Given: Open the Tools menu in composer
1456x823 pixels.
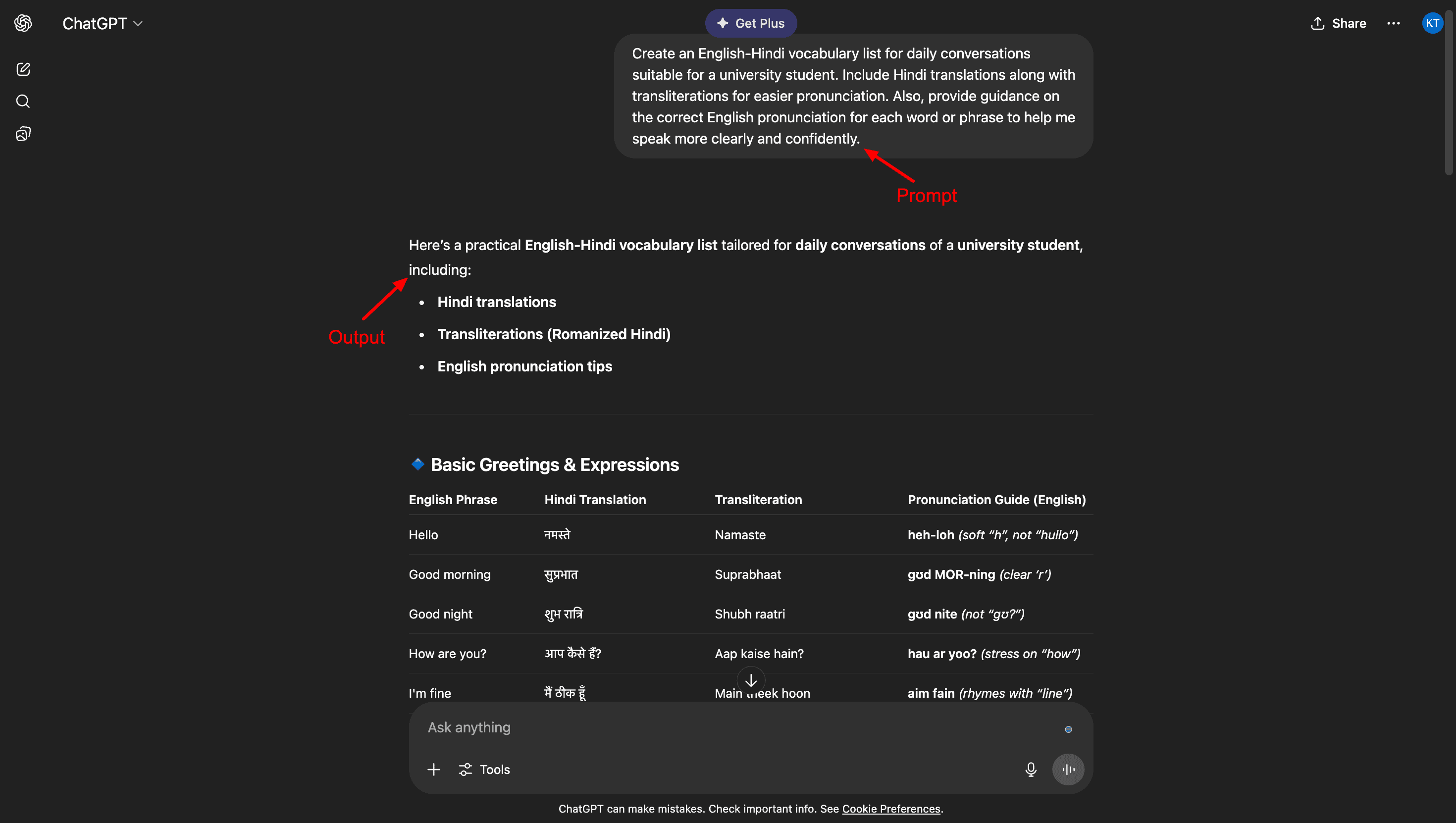Looking at the screenshot, I should (484, 770).
